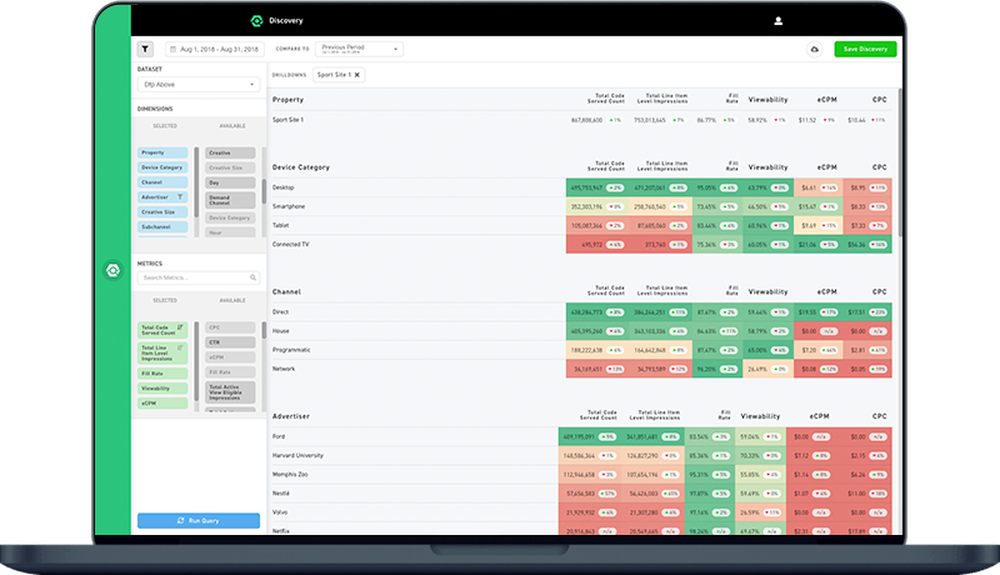Click the calendar icon in date range field
Screen dimensions: 1000x575
tap(173, 49)
